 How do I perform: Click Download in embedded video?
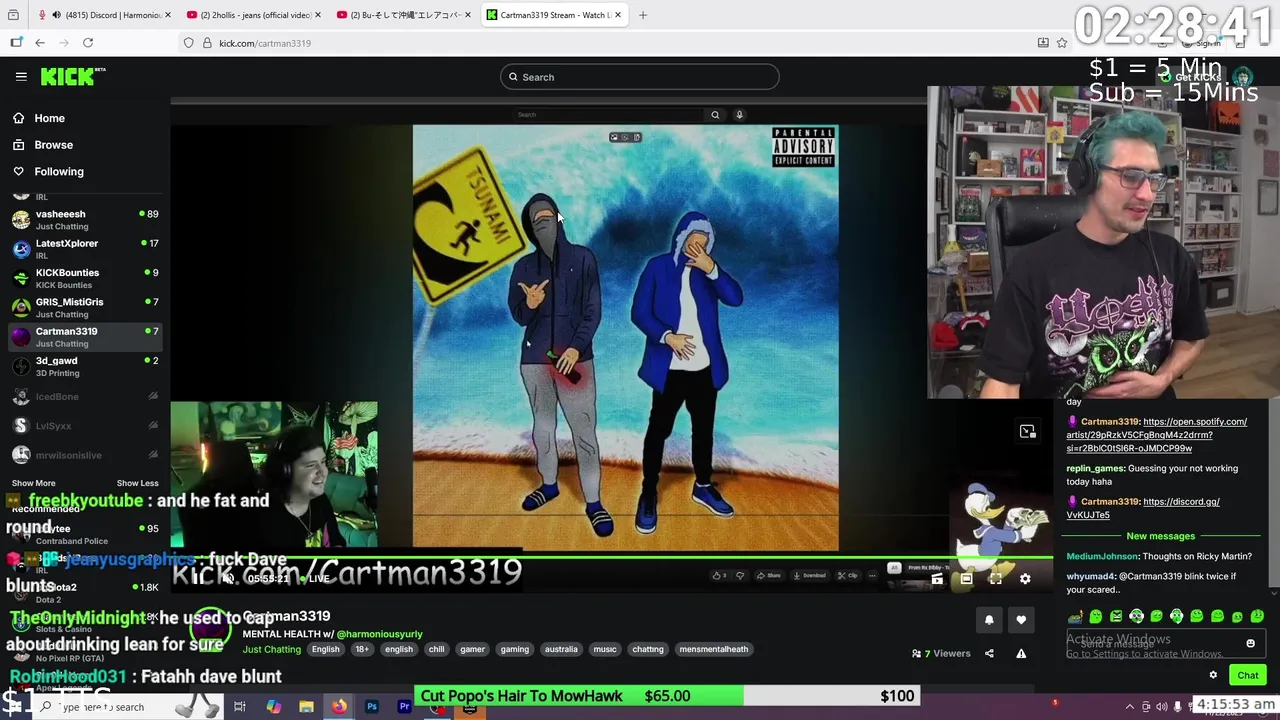click(x=810, y=576)
